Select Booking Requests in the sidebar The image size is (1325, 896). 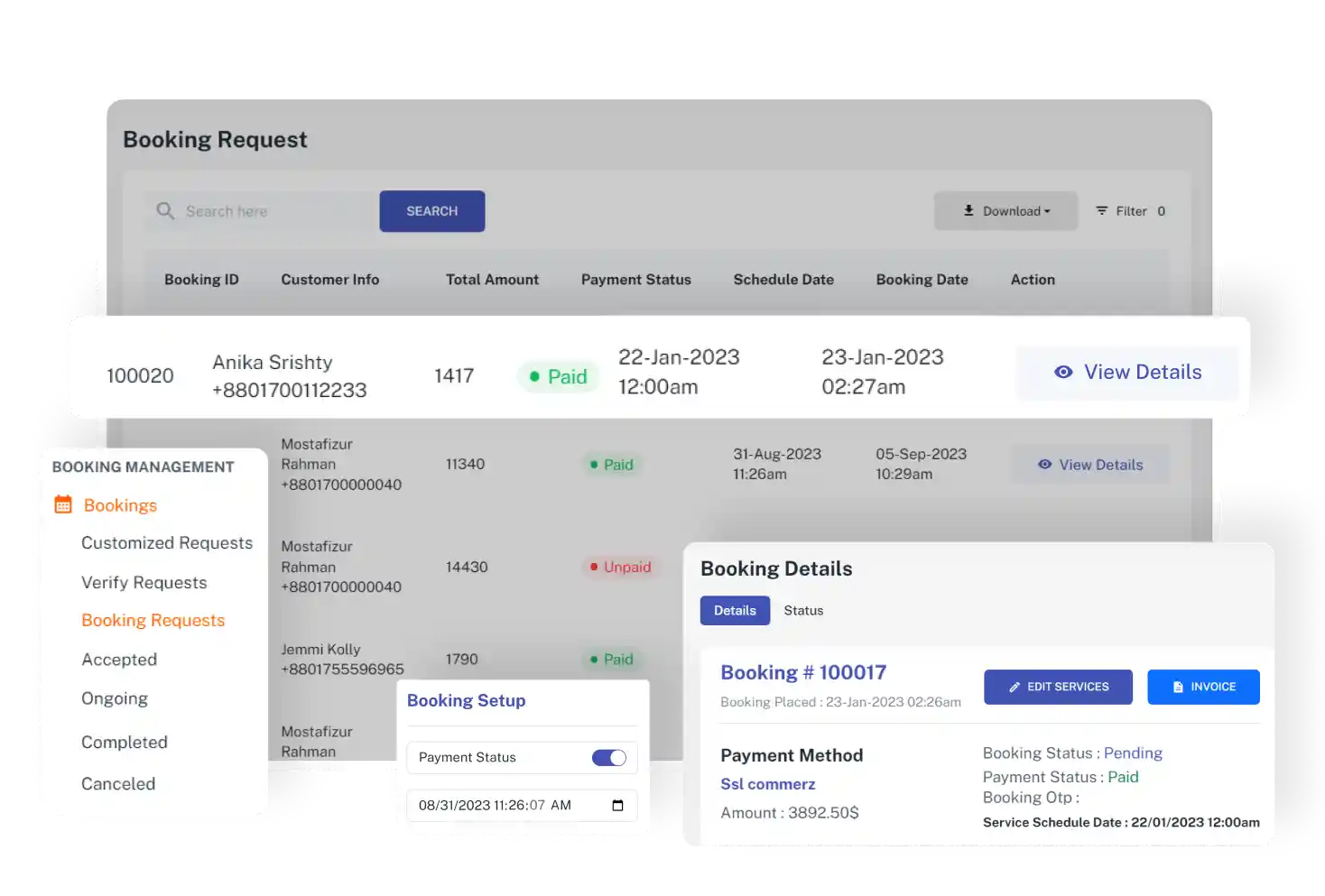pos(153,621)
